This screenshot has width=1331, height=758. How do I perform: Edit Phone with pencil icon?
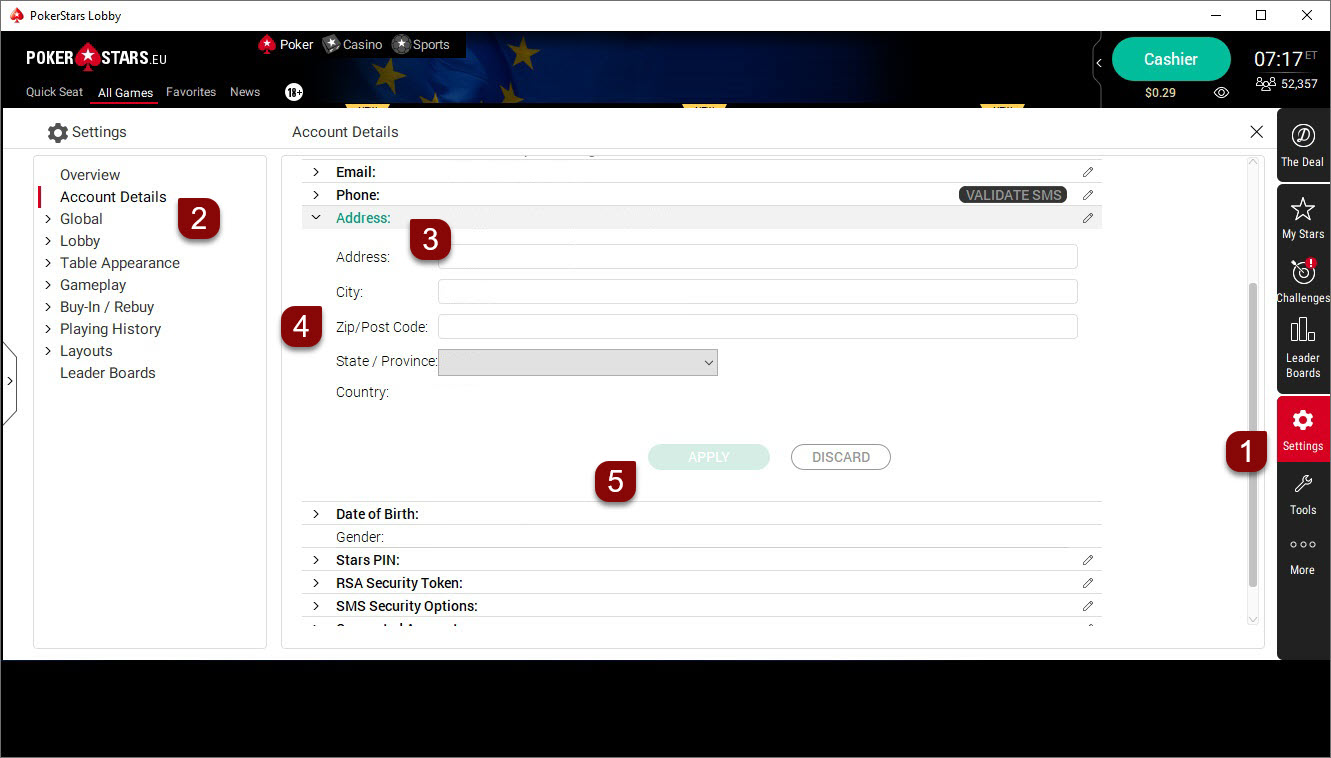pyautogui.click(x=1088, y=195)
